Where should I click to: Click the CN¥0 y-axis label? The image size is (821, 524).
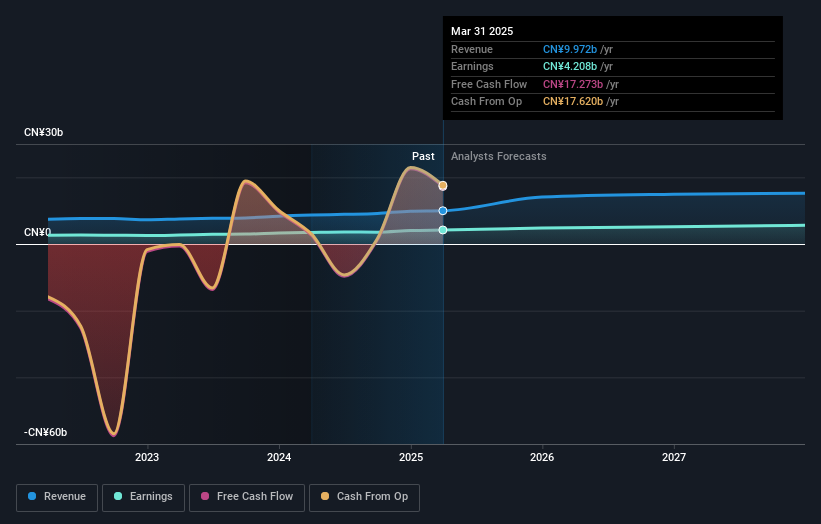pyautogui.click(x=38, y=232)
